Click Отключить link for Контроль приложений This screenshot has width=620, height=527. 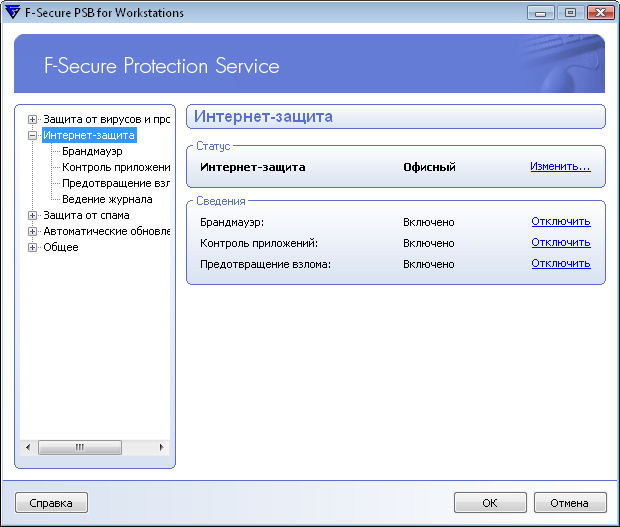coord(561,242)
